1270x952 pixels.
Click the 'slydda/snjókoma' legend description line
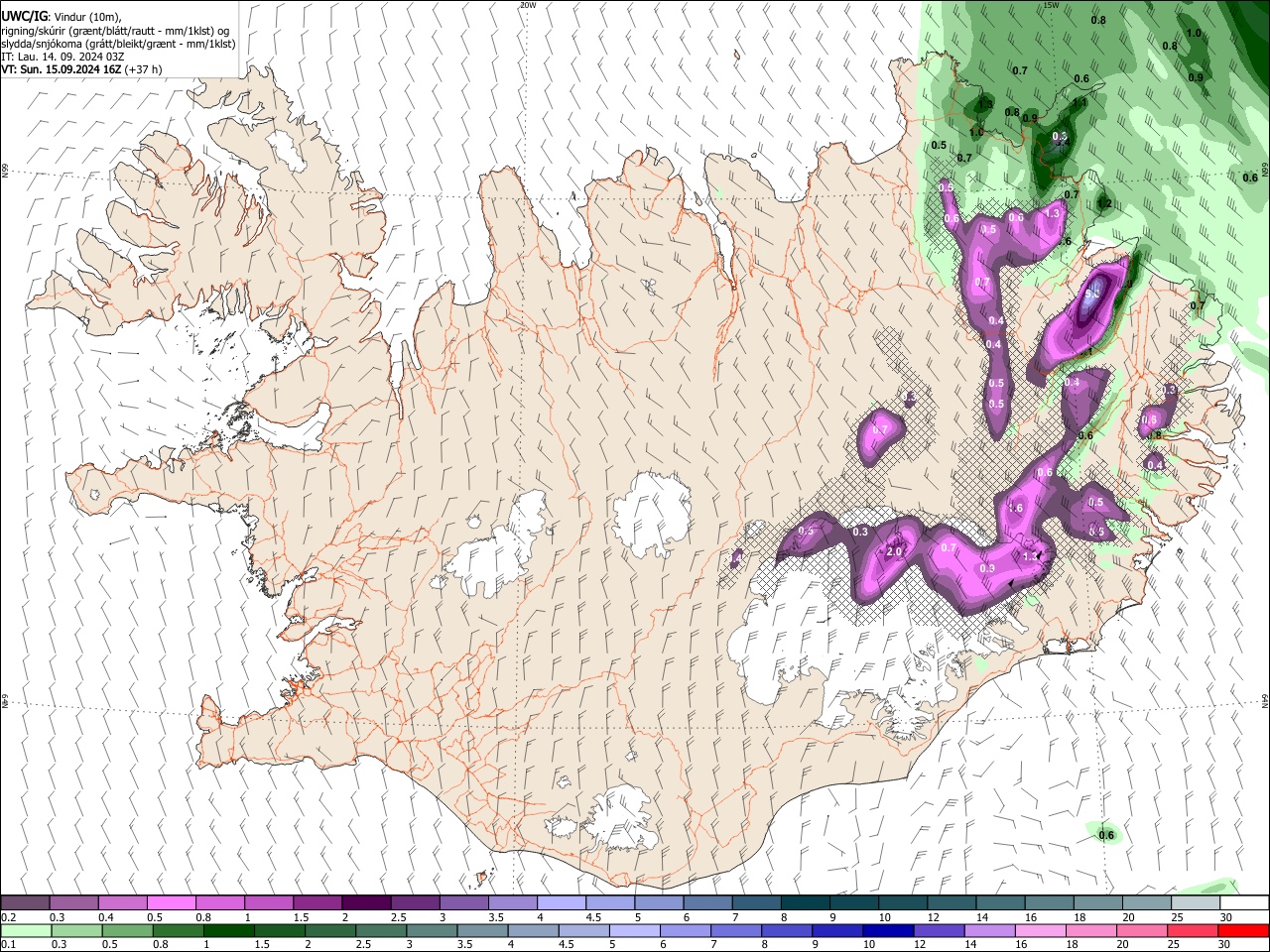point(118,44)
